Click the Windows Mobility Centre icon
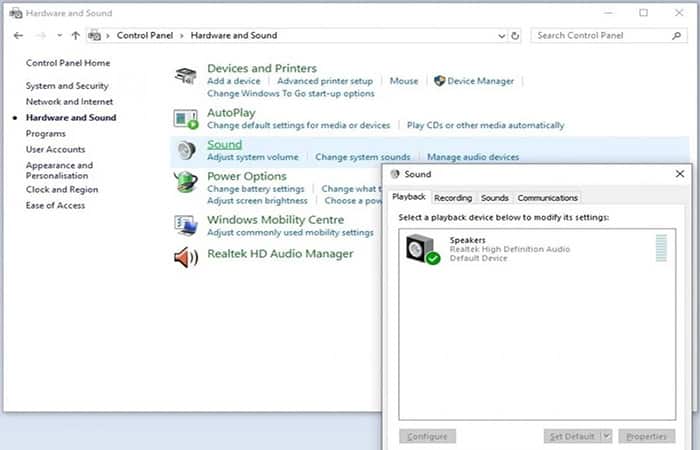700x450 pixels. click(x=186, y=225)
